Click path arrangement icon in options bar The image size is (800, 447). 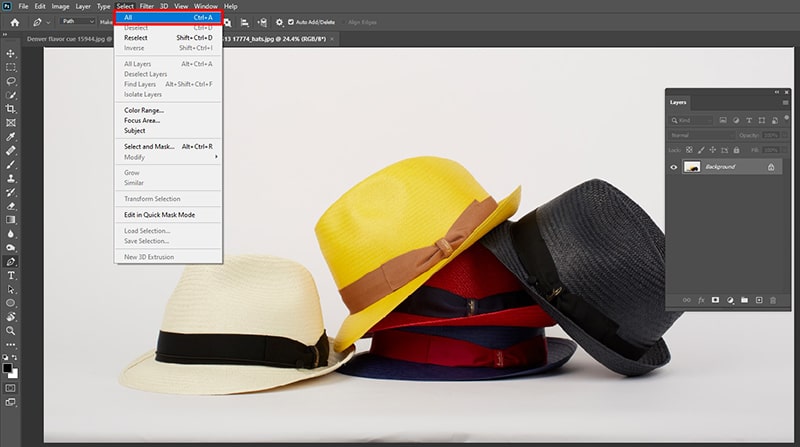point(262,22)
